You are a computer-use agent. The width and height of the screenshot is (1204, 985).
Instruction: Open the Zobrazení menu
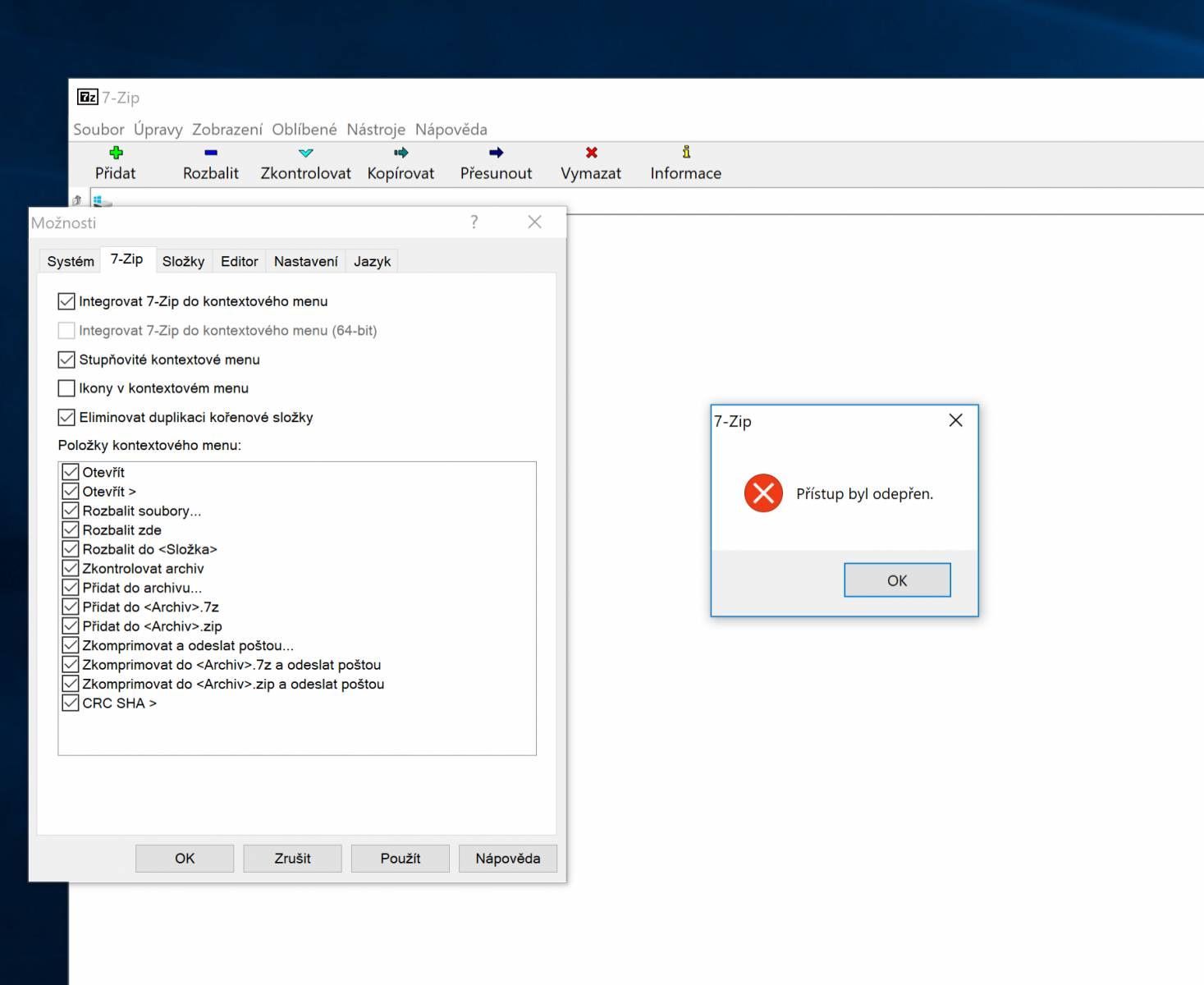227,129
